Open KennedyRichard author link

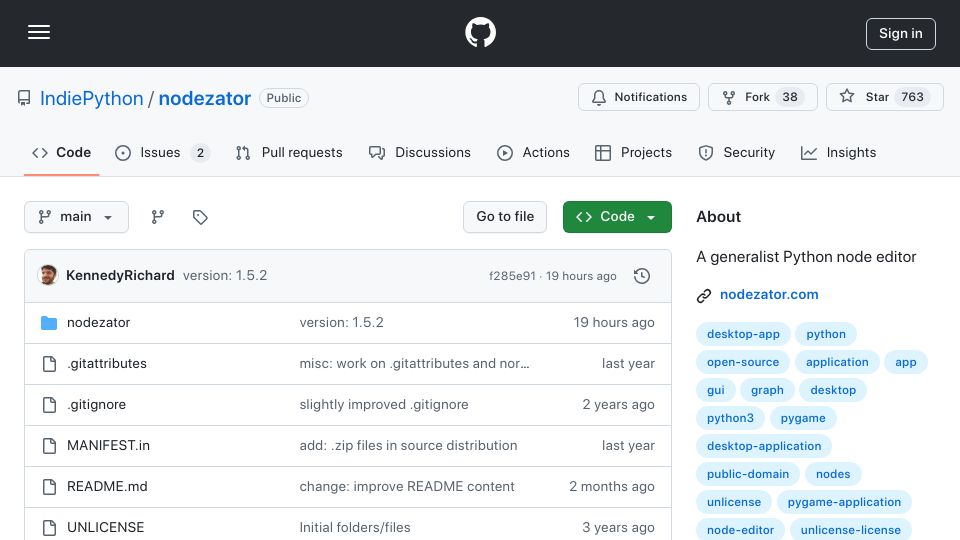click(120, 276)
